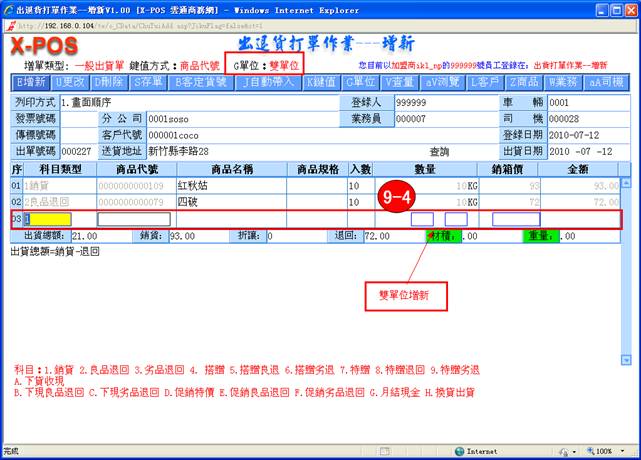The height and width of the screenshot is (460, 641).
Task: Switch key-in mode with K鍵值
Action: point(321,81)
